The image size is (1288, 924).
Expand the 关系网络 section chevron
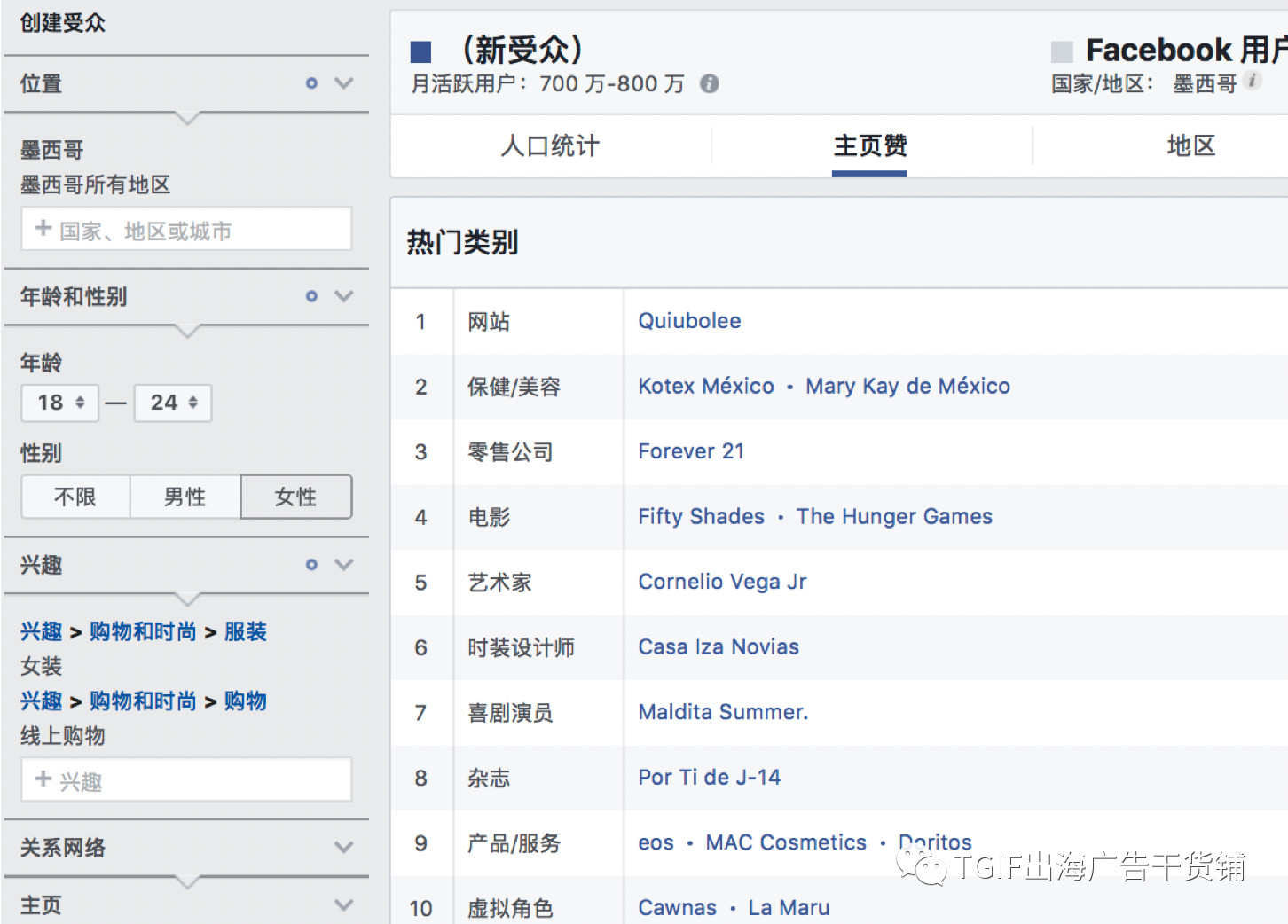[344, 848]
